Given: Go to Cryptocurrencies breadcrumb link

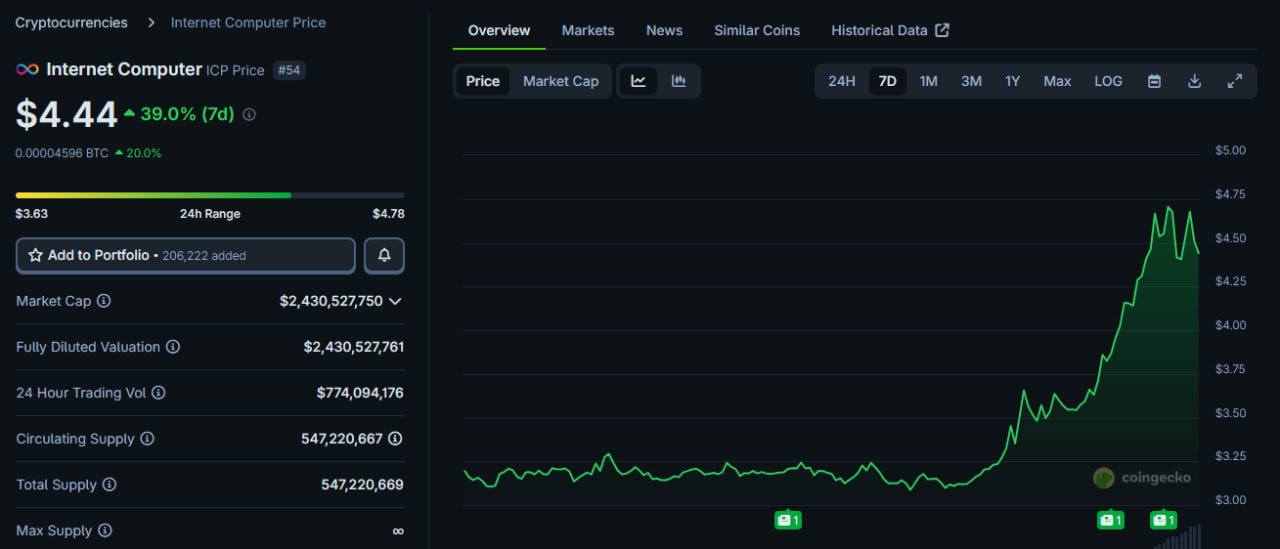Looking at the screenshot, I should click(71, 22).
